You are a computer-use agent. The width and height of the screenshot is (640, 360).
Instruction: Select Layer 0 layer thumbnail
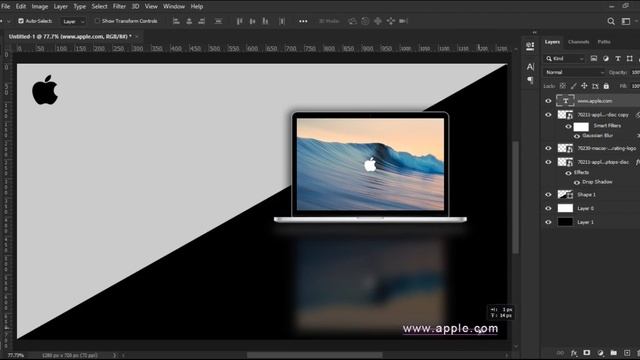coord(565,208)
